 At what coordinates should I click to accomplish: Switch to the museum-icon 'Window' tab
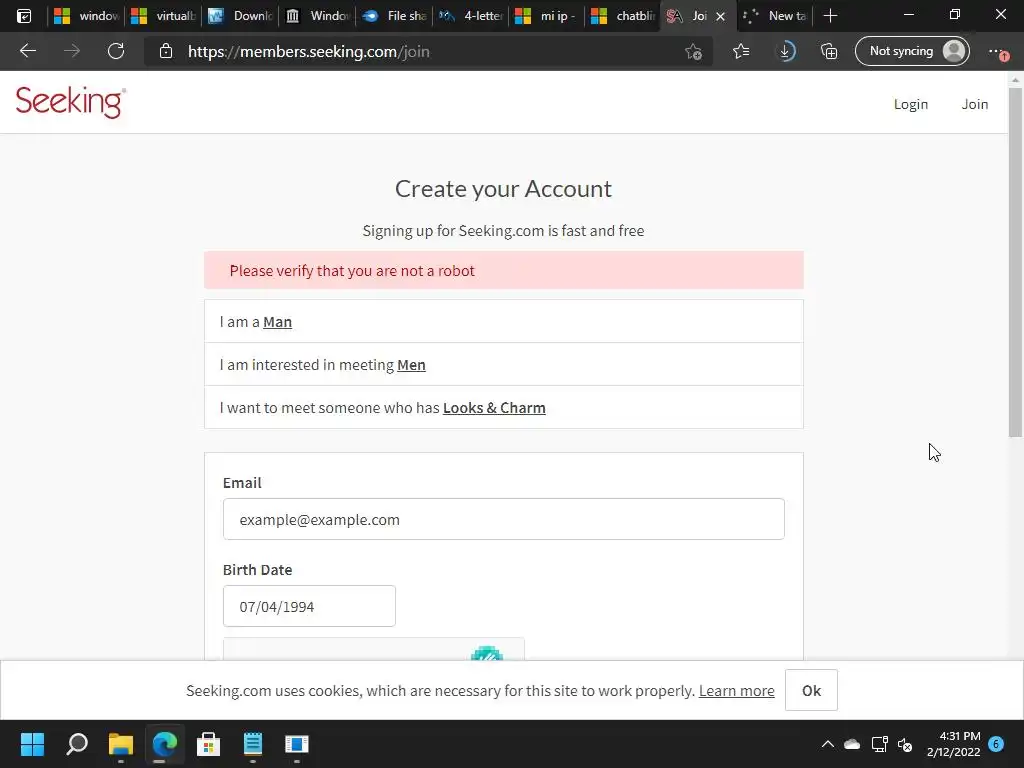[317, 16]
